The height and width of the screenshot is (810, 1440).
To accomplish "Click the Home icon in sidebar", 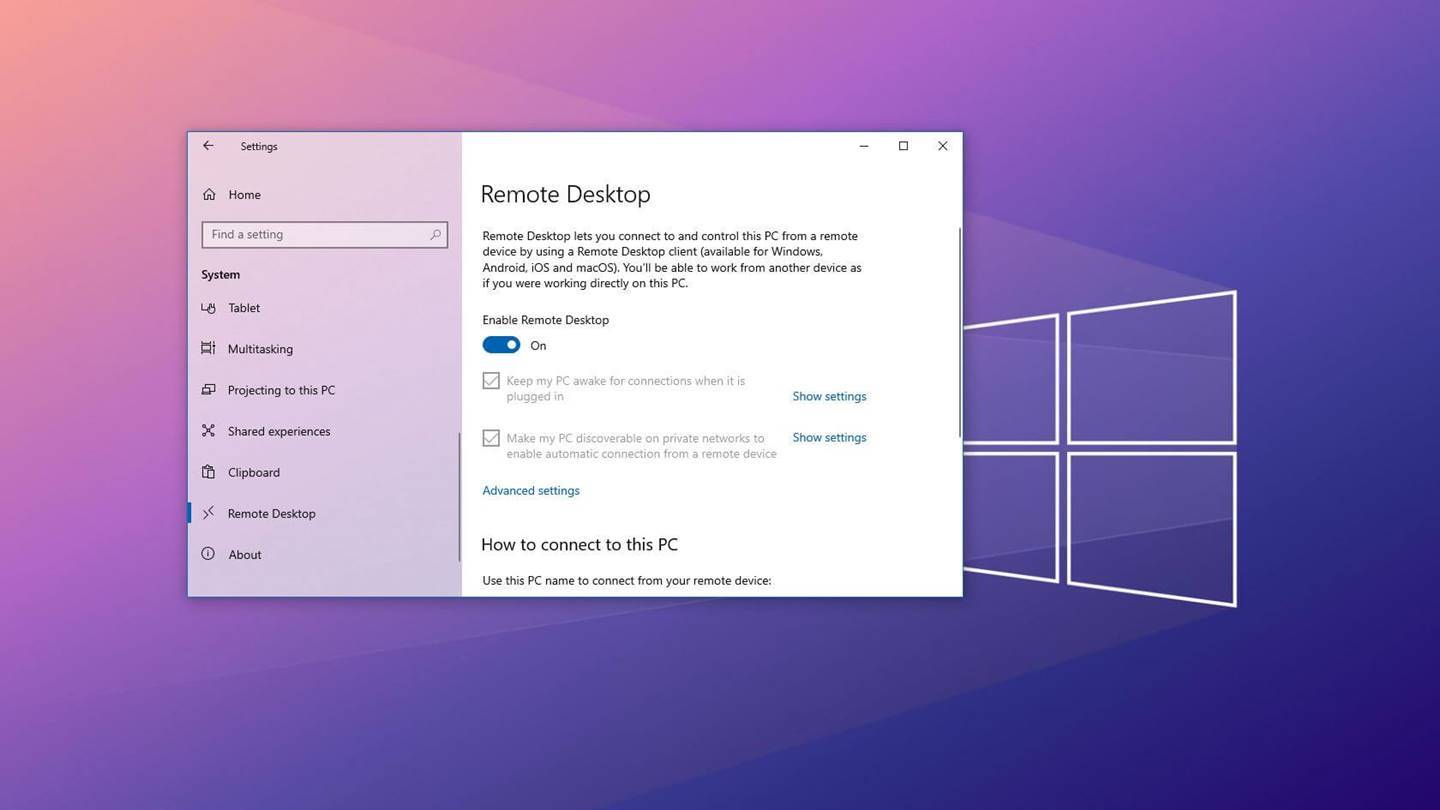I will tap(209, 195).
